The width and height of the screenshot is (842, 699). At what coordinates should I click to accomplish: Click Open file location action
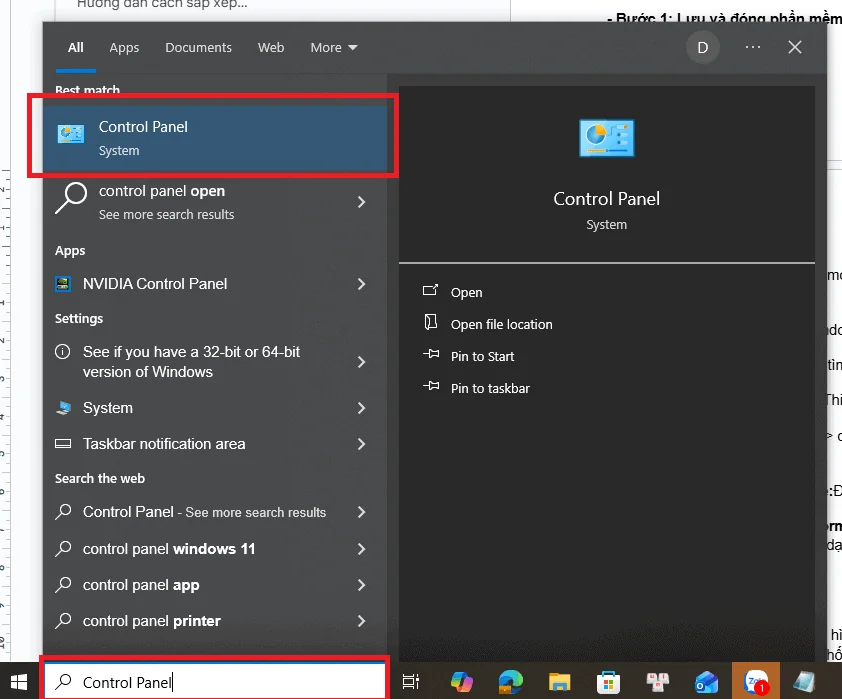(502, 324)
